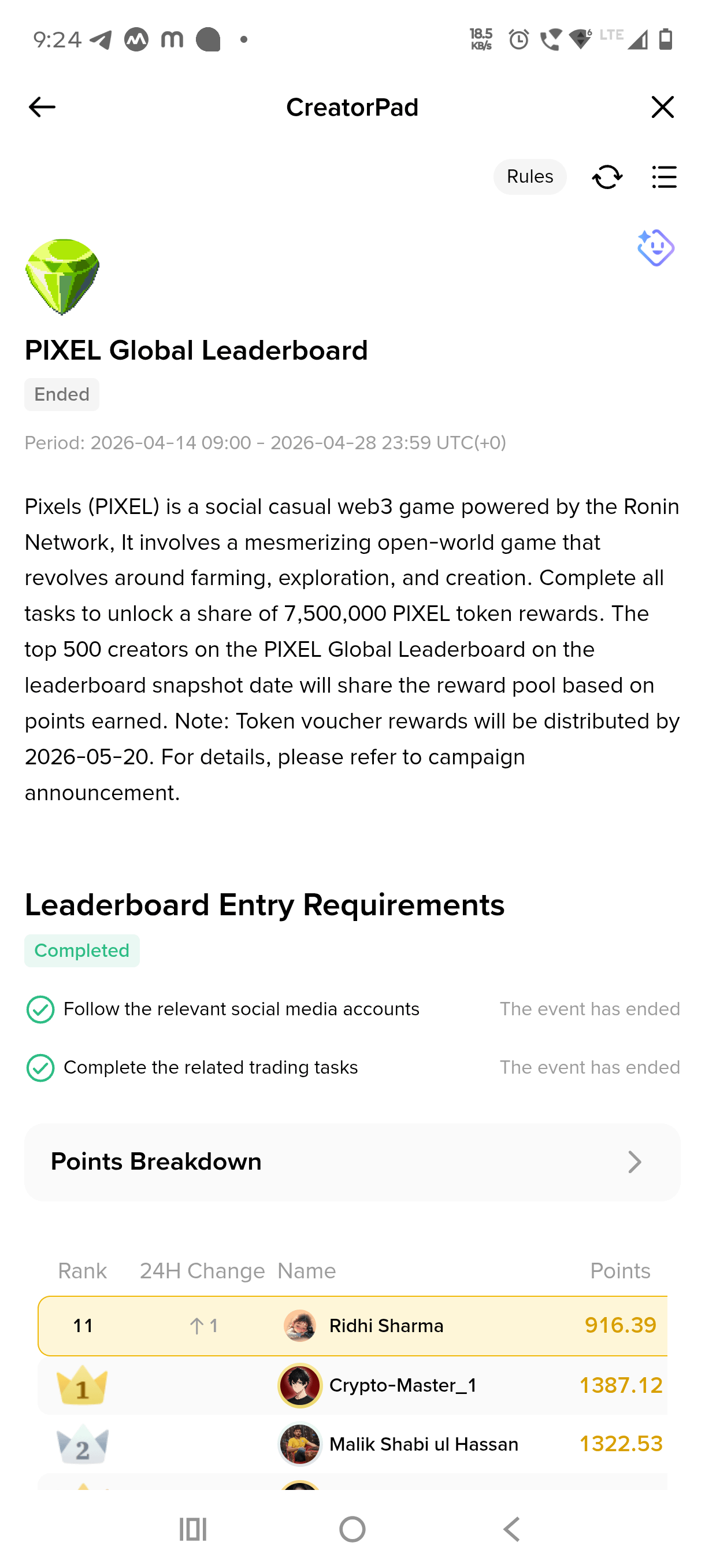Image resolution: width=705 pixels, height=1568 pixels.
Task: Tap the back arrow in header
Action: (x=42, y=107)
